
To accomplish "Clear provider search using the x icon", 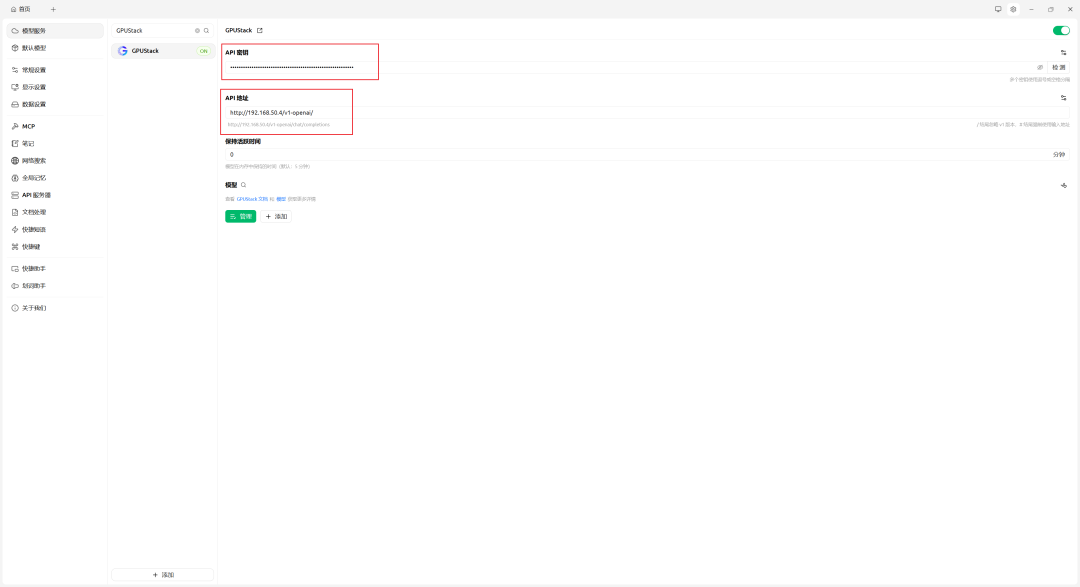I will (x=196, y=30).
